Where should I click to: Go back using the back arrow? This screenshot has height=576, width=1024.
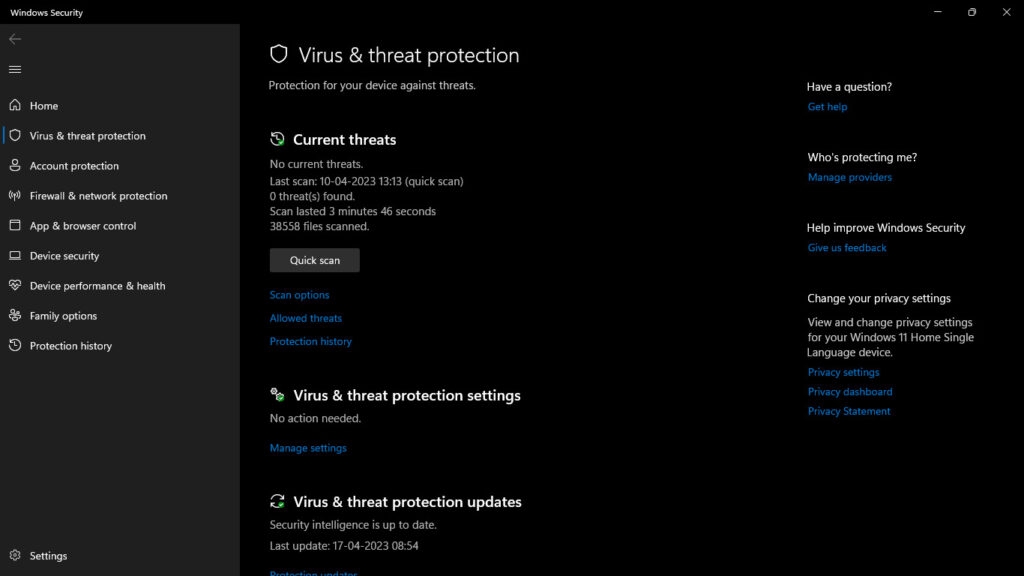[x=15, y=39]
